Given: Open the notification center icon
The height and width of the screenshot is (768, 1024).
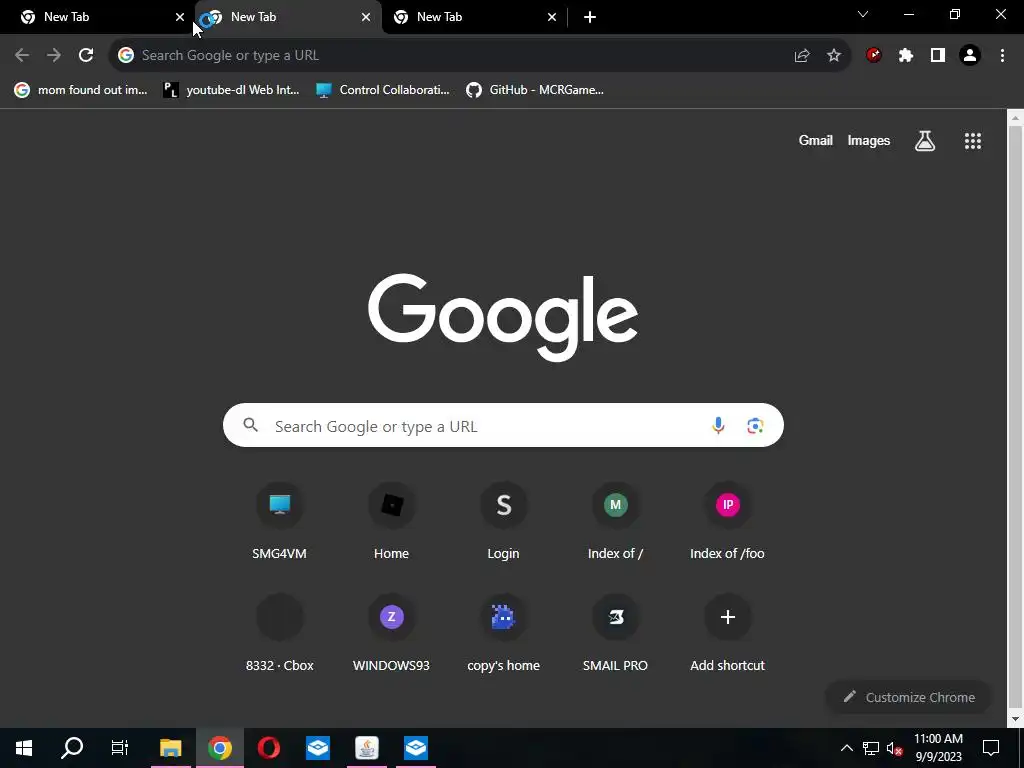Looking at the screenshot, I should (x=991, y=748).
